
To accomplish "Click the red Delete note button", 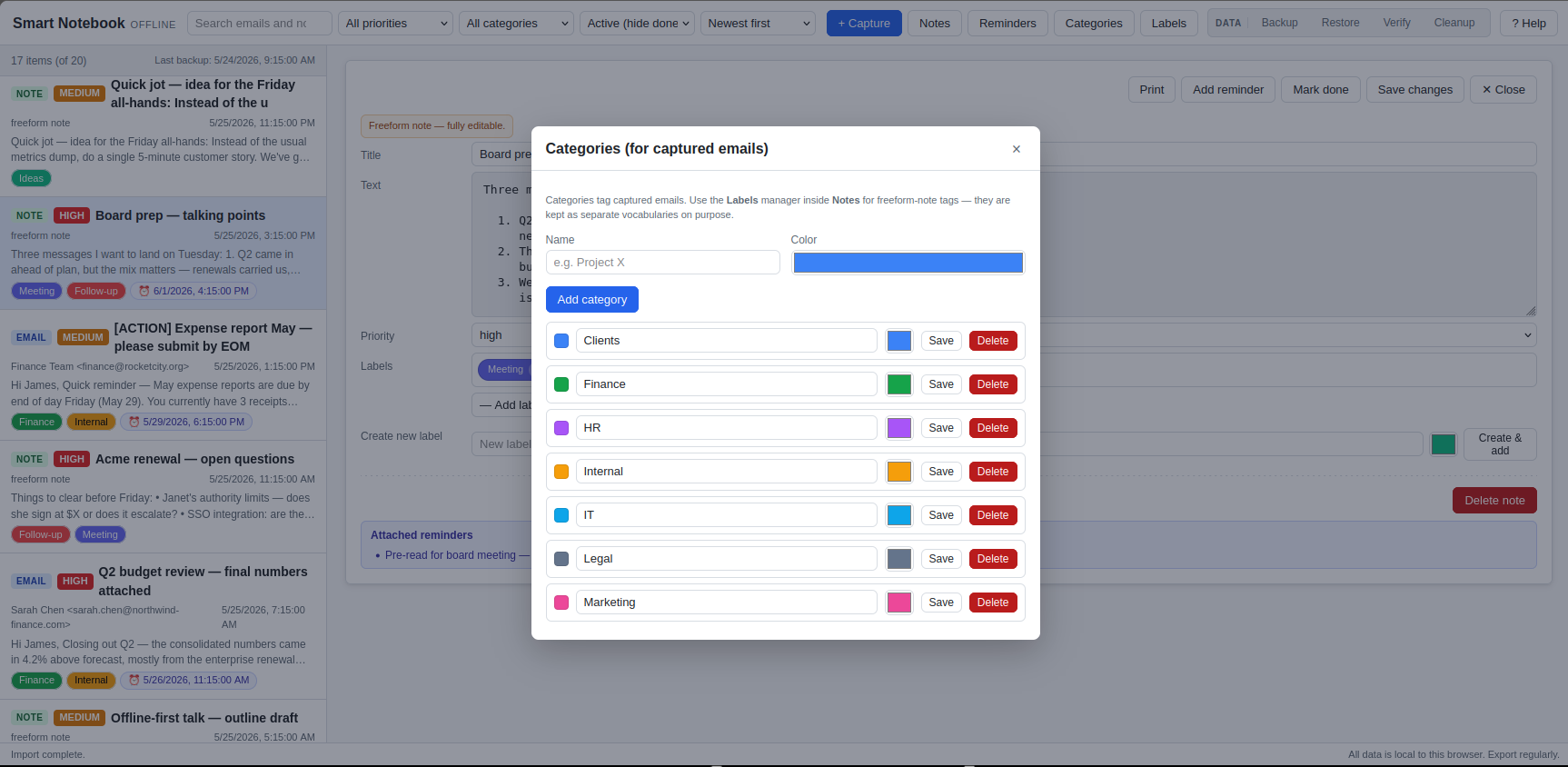I will point(1494,501).
